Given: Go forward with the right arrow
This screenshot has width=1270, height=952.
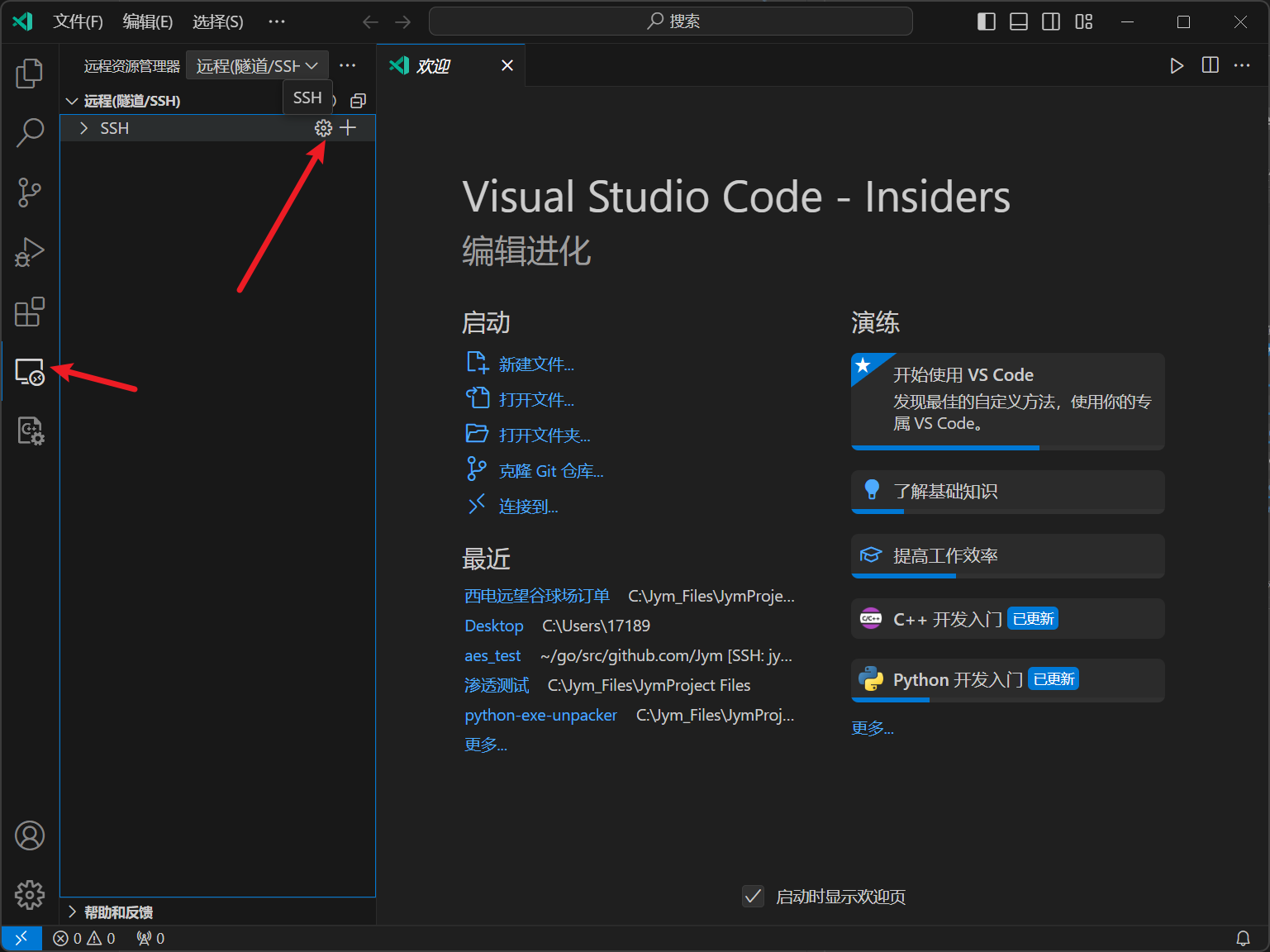Looking at the screenshot, I should (x=402, y=21).
